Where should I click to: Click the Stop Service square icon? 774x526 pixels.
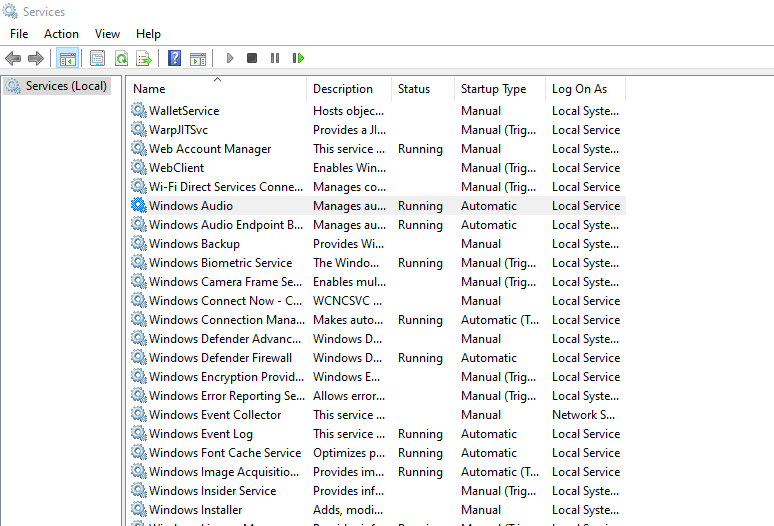coord(252,58)
